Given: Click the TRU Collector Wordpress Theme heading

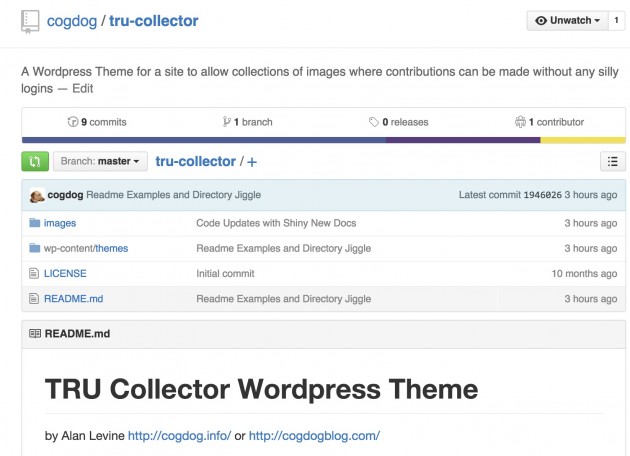Looking at the screenshot, I should pos(262,389).
